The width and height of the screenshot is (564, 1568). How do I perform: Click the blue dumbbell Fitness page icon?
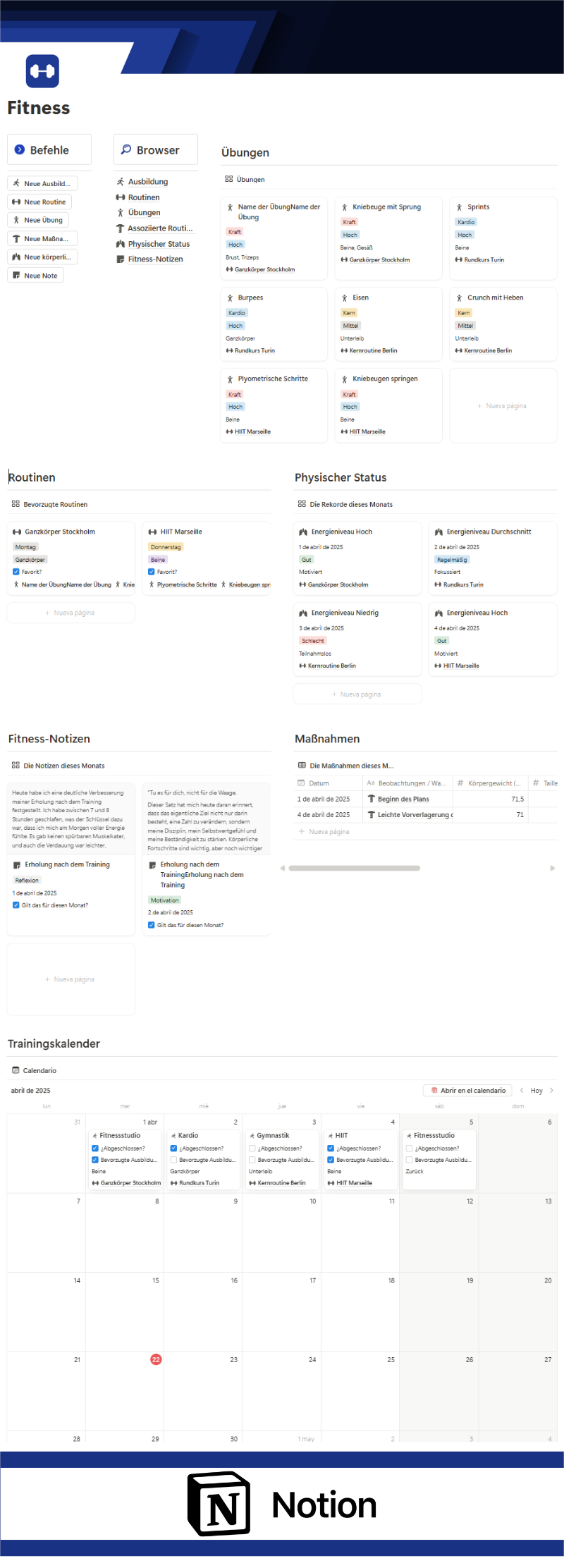tap(42, 71)
